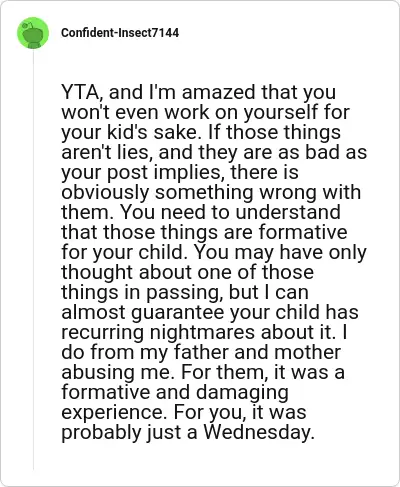Click the word 'YTA' in the comment
Viewport: 400px width, 487px height.
pos(80,92)
